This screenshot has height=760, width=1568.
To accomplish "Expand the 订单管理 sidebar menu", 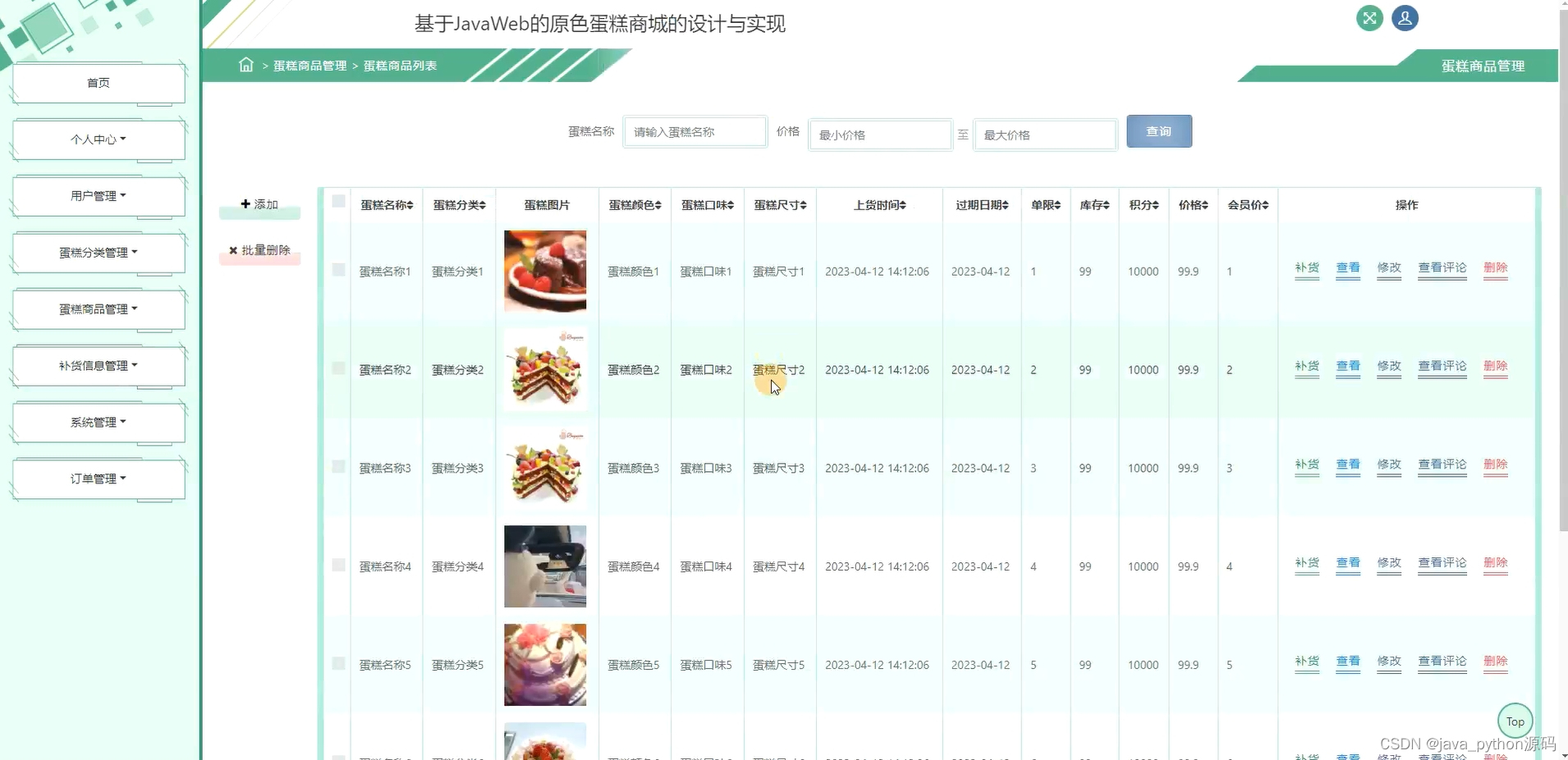I will click(x=99, y=478).
